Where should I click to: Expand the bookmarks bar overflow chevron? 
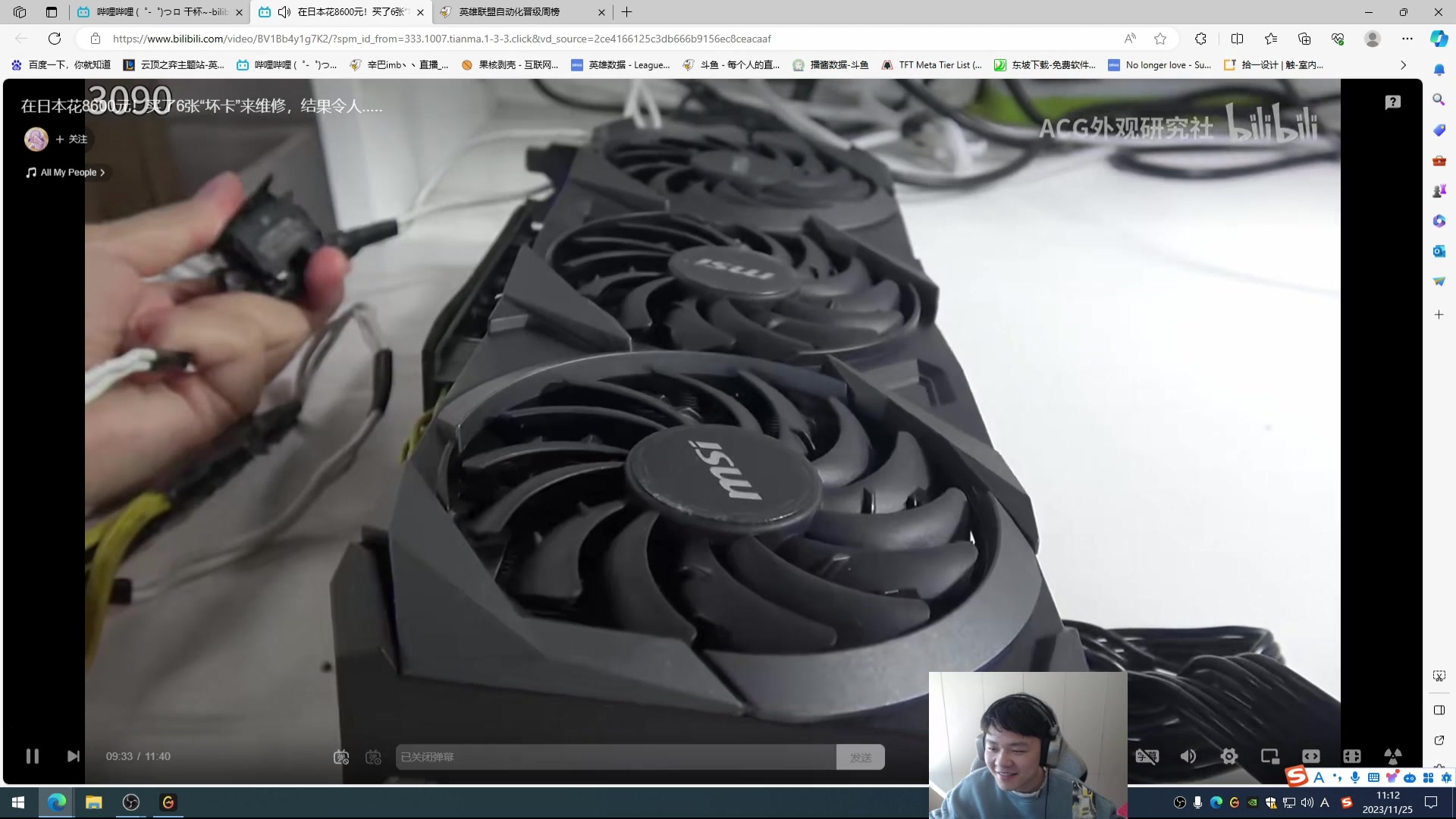tap(1403, 65)
